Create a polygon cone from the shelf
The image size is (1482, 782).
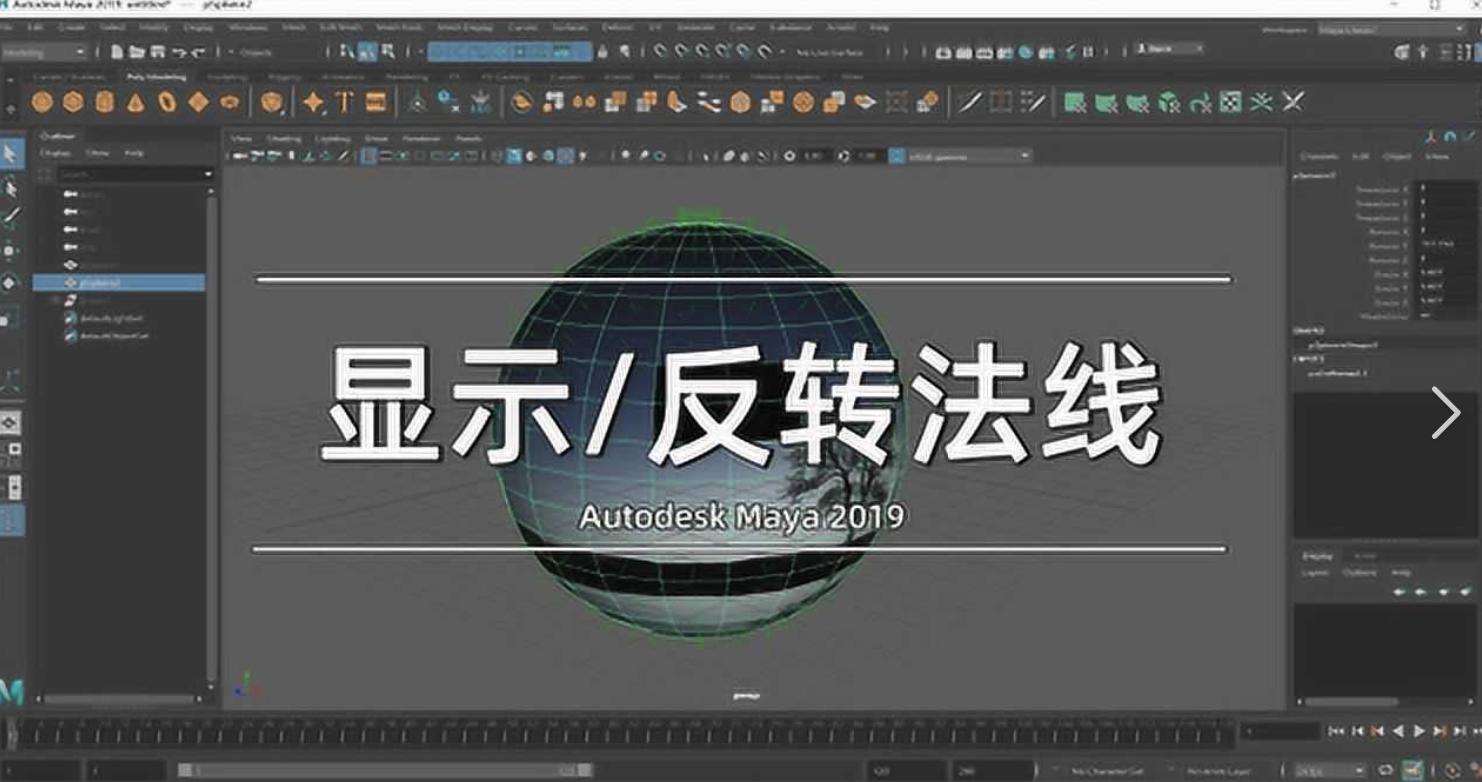136,102
